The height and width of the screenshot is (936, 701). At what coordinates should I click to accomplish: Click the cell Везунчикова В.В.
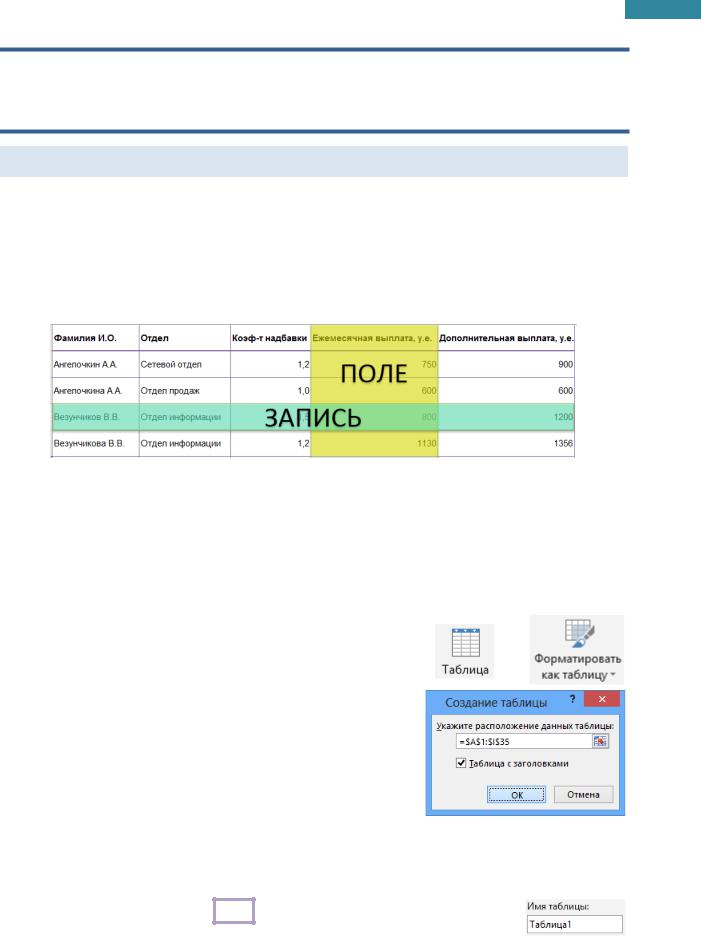[96, 443]
